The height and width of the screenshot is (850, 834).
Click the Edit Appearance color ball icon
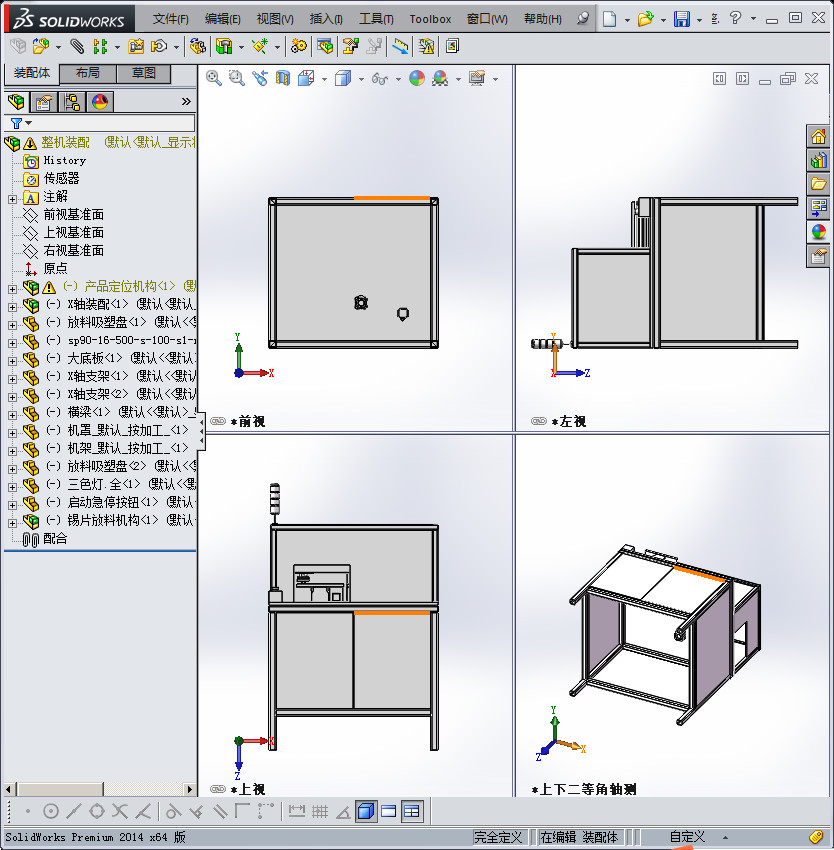coord(416,79)
